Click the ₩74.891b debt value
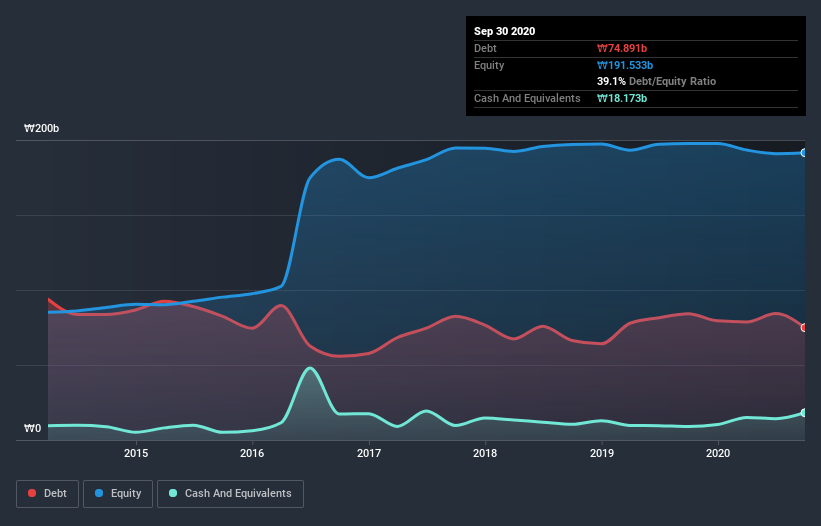Screen dimensions: 821x526 tap(622, 48)
